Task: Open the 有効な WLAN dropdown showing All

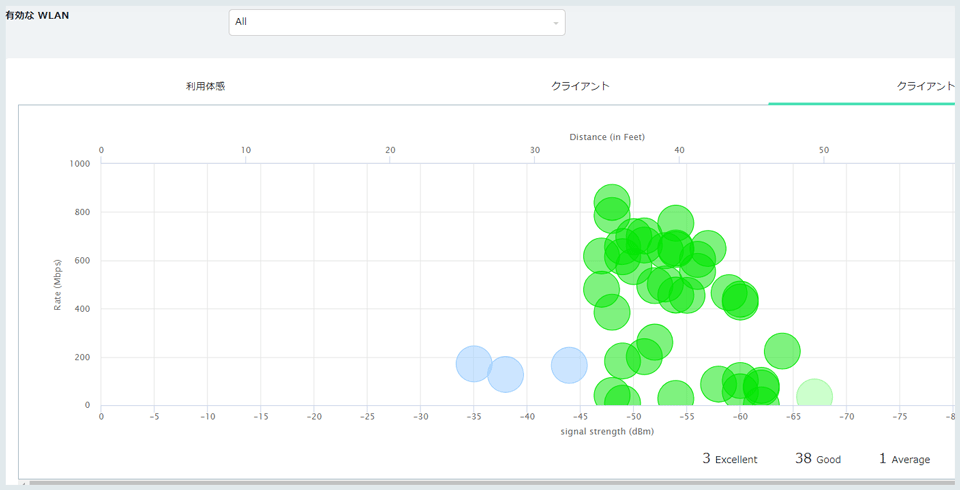Action: tap(390, 22)
